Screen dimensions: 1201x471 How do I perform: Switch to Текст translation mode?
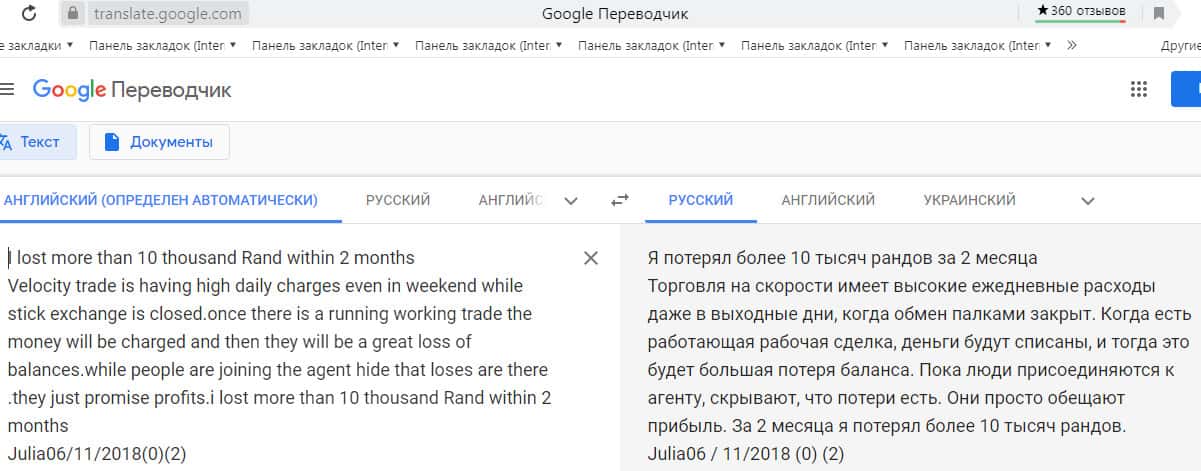(36, 142)
